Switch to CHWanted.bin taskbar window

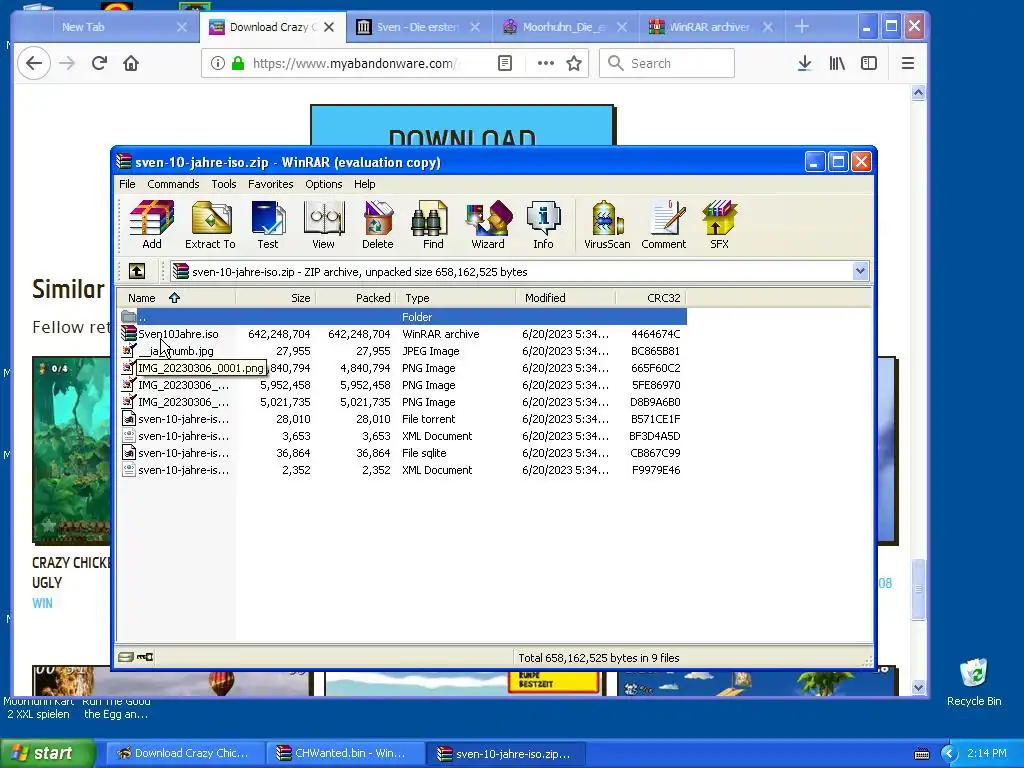point(343,753)
